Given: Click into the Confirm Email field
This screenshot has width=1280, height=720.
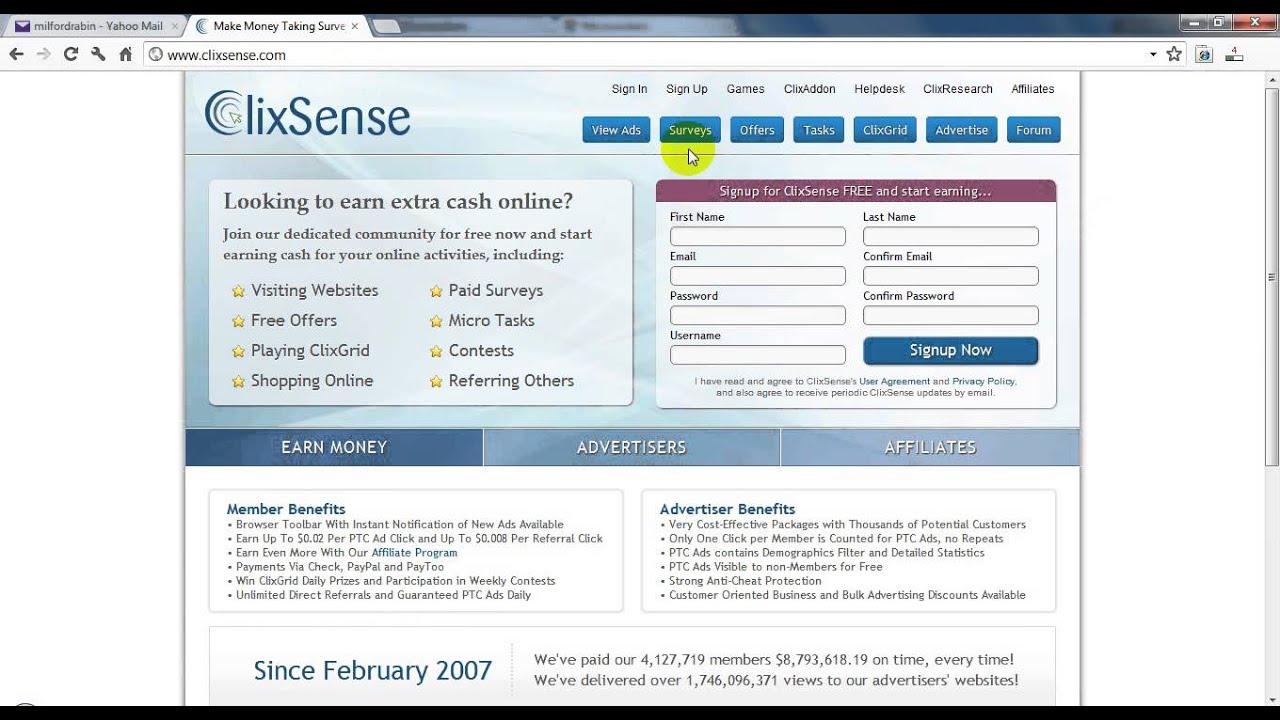Looking at the screenshot, I should (x=951, y=276).
